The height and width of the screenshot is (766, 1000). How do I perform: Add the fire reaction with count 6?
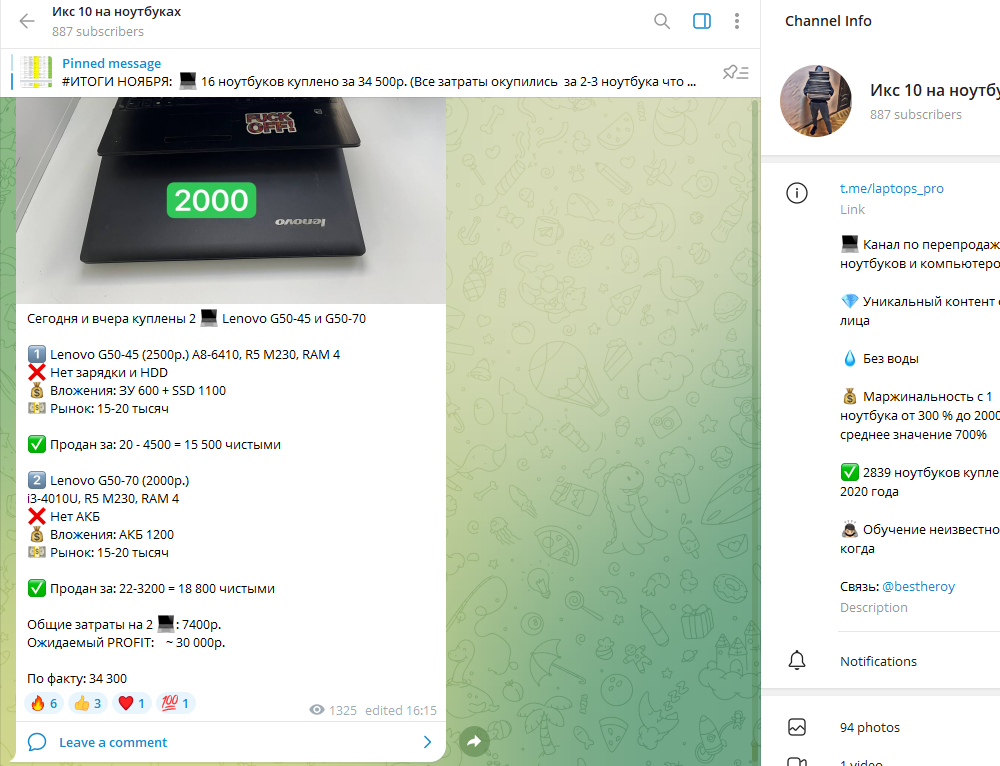[44, 703]
